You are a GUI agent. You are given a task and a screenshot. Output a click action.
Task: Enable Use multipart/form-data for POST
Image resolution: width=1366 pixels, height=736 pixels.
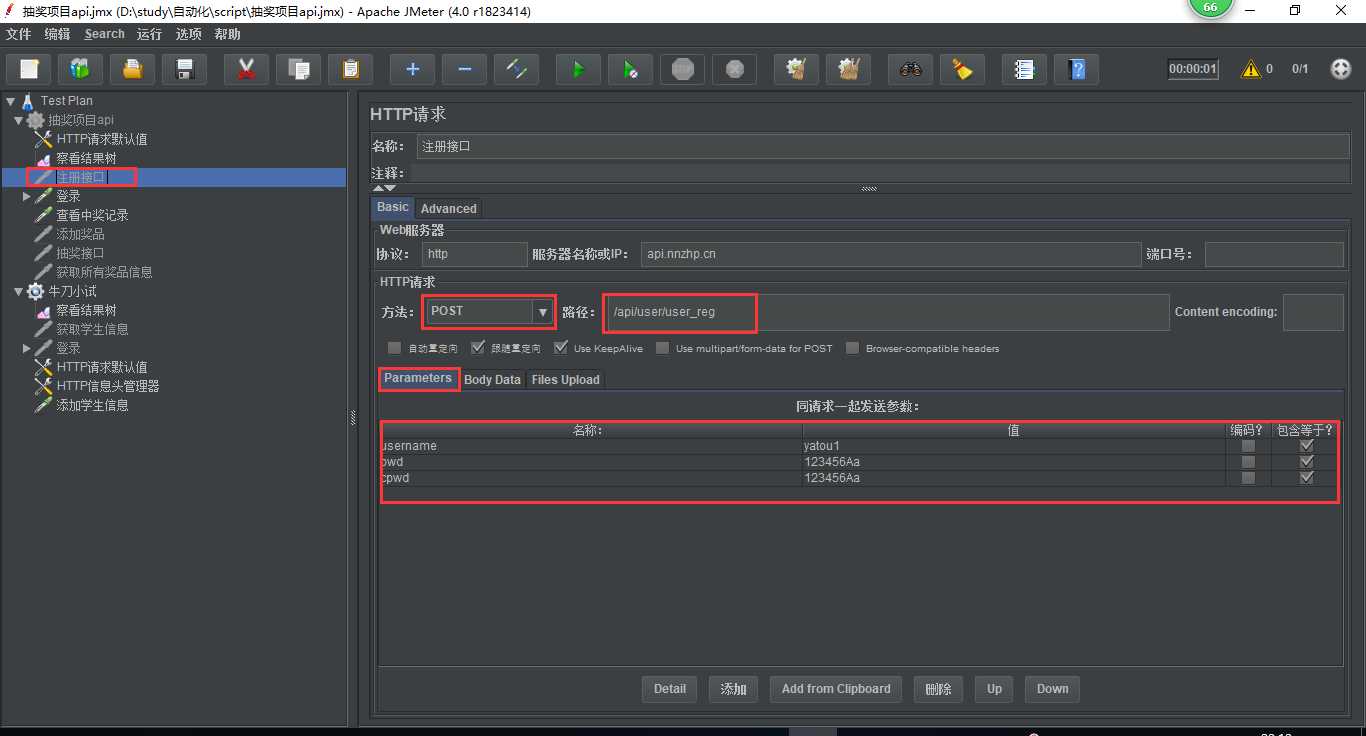663,348
